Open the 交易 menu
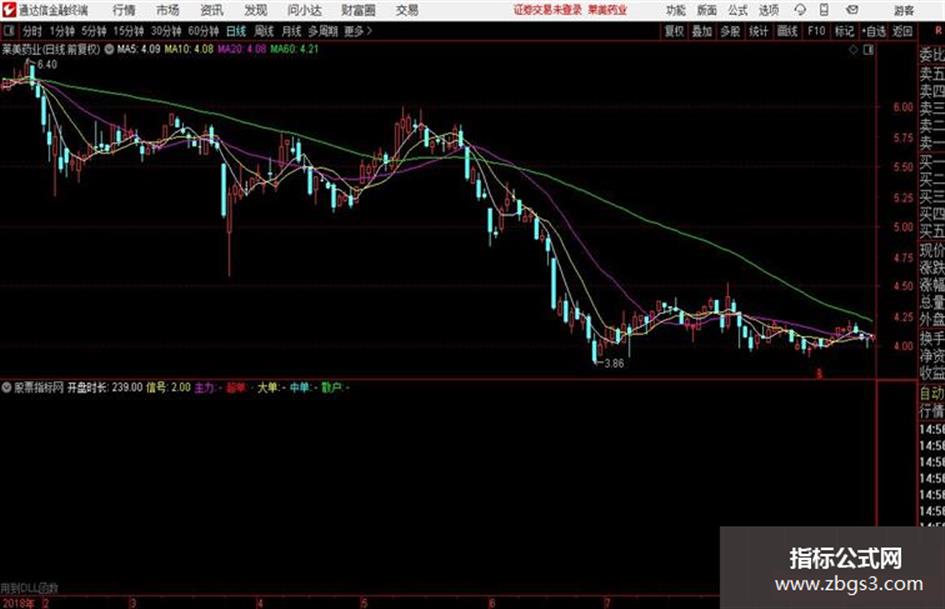This screenshot has width=945, height=609. [x=407, y=10]
